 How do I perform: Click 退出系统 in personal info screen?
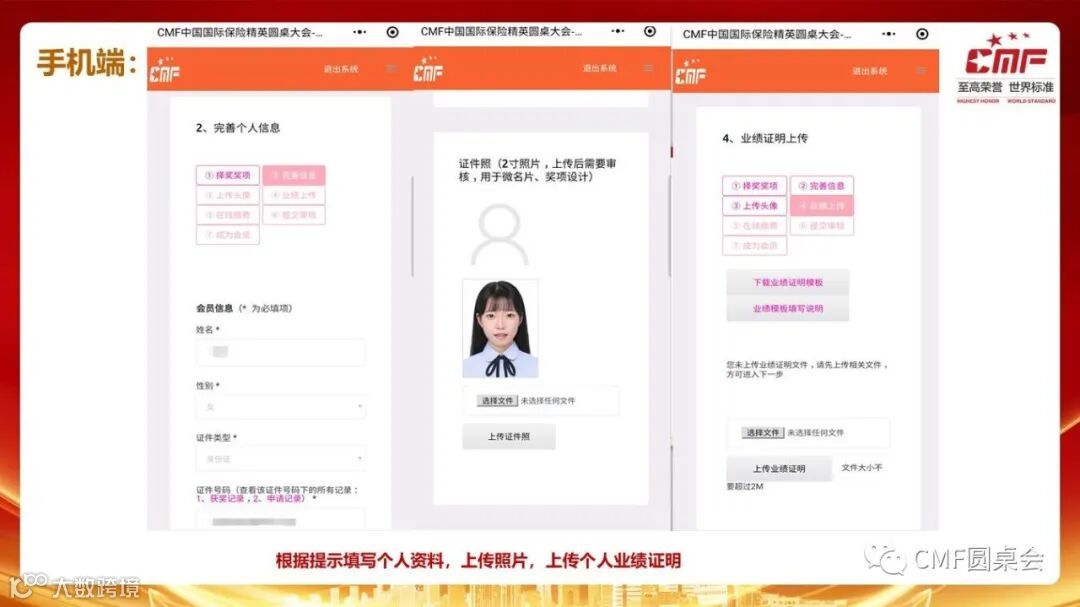point(341,69)
